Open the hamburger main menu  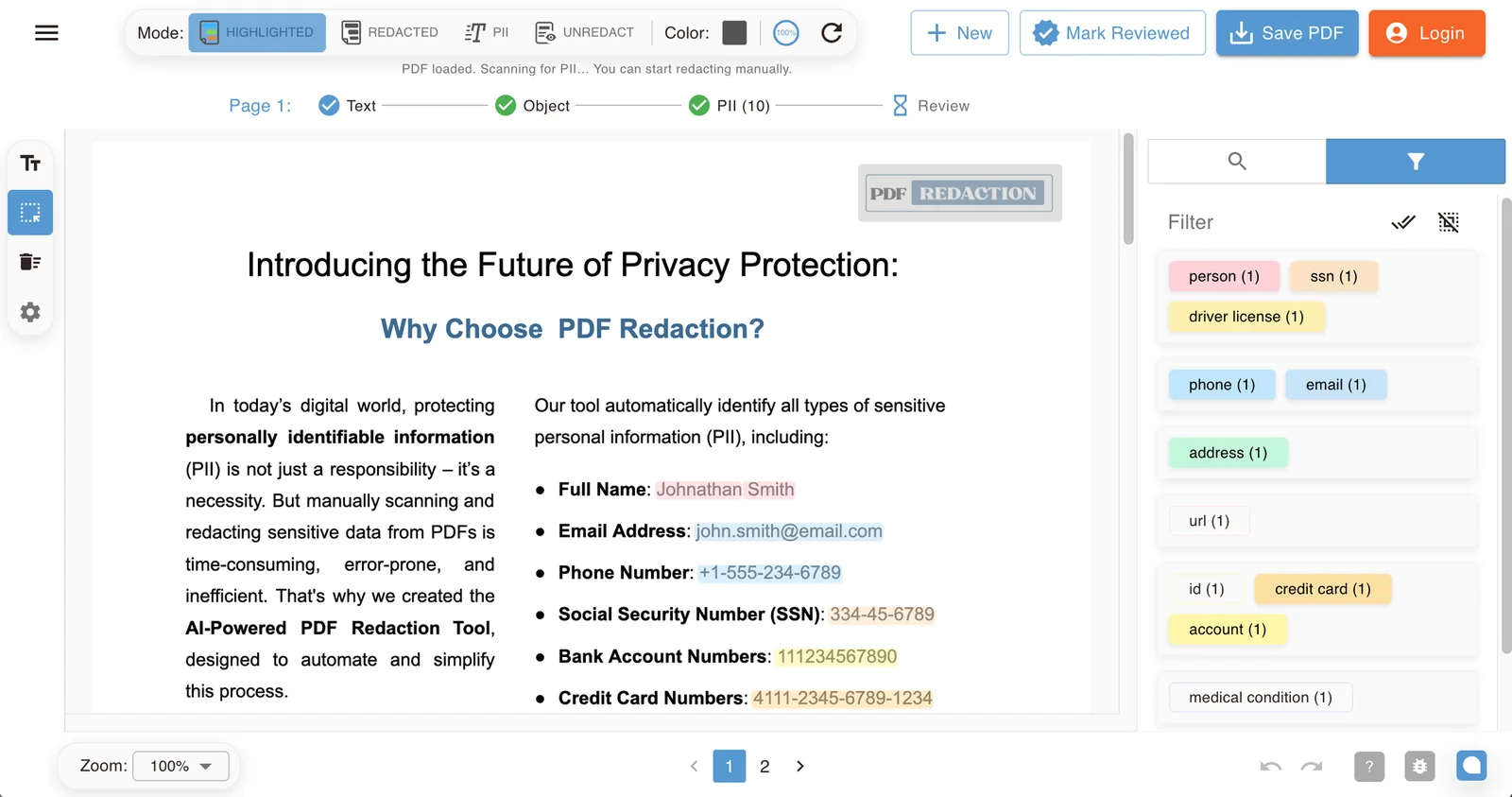point(46,33)
